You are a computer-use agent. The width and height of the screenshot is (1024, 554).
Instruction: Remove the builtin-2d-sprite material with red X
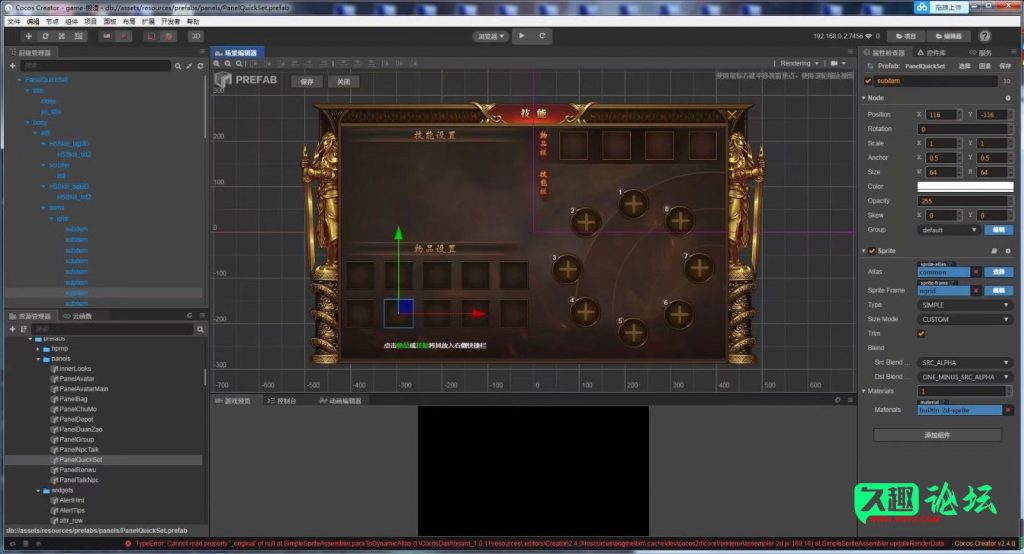tap(1008, 410)
